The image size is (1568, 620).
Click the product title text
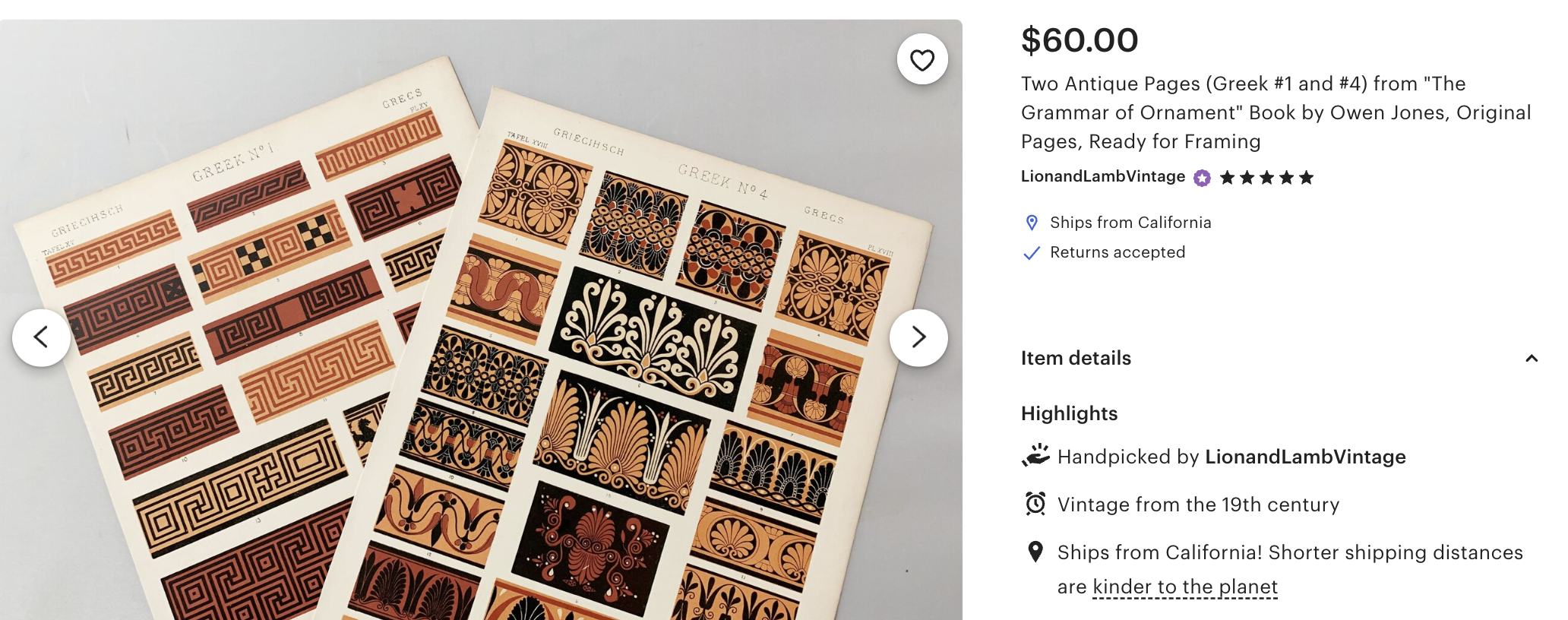click(x=1275, y=112)
